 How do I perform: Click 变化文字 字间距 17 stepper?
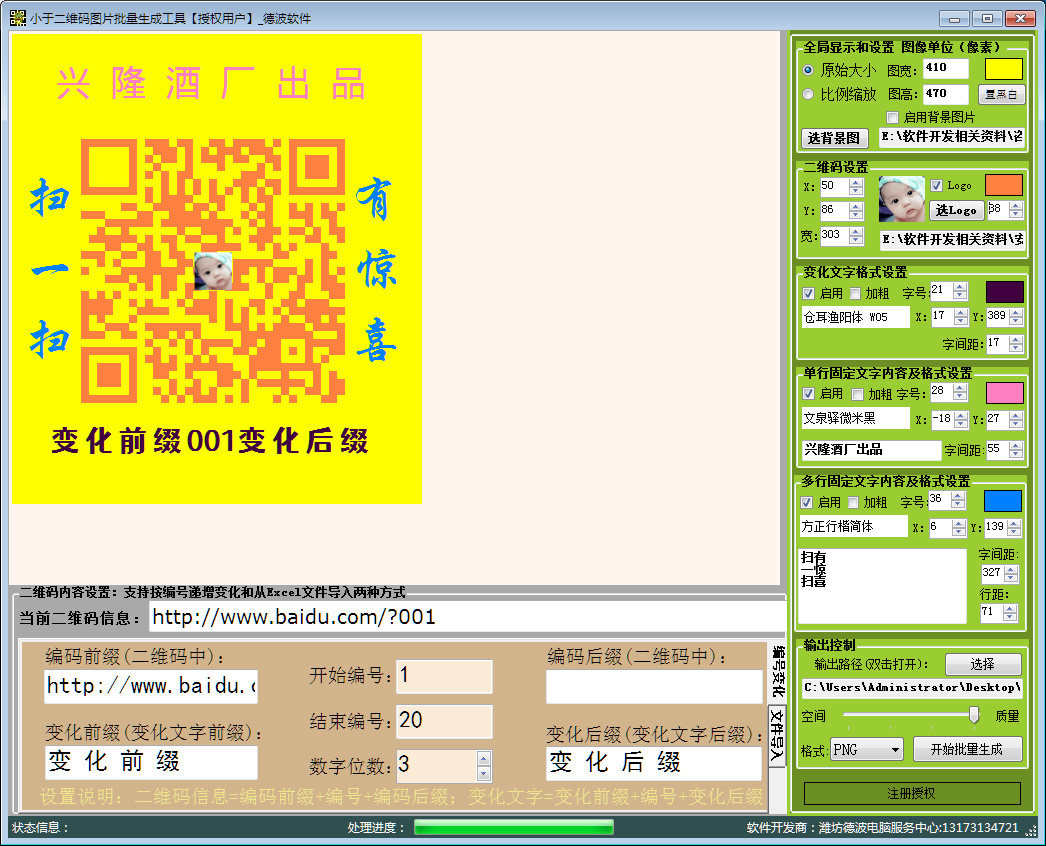(1016, 344)
